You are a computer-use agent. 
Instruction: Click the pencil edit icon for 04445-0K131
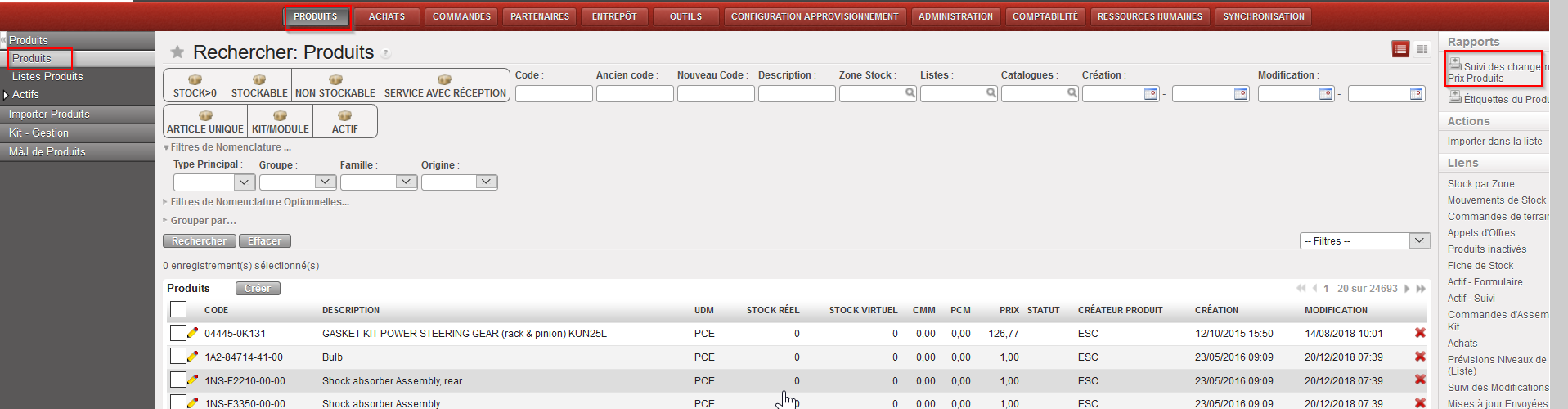click(193, 333)
